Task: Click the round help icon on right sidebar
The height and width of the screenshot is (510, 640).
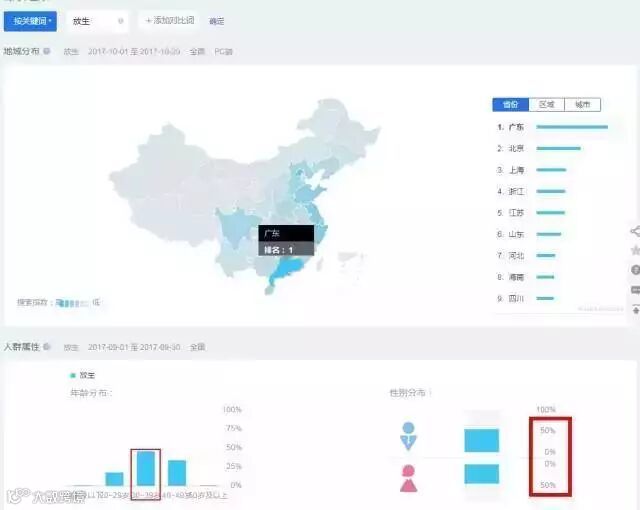Action: click(636, 270)
